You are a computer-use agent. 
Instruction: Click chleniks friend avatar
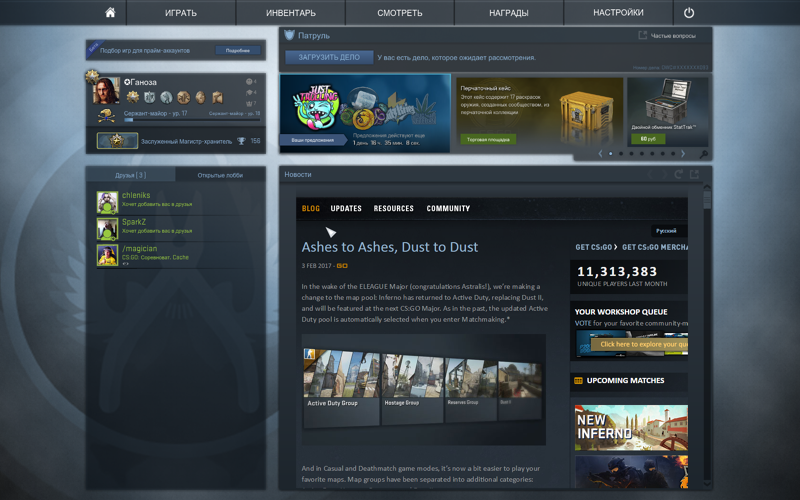click(x=108, y=202)
